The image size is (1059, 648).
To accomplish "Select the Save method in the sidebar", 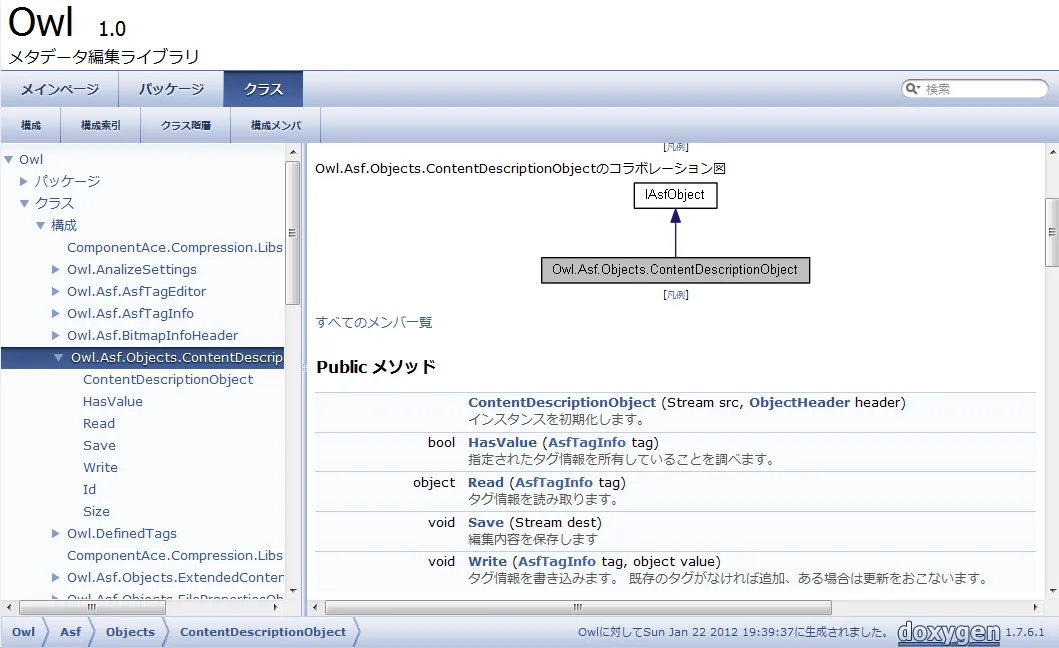I will coord(98,445).
